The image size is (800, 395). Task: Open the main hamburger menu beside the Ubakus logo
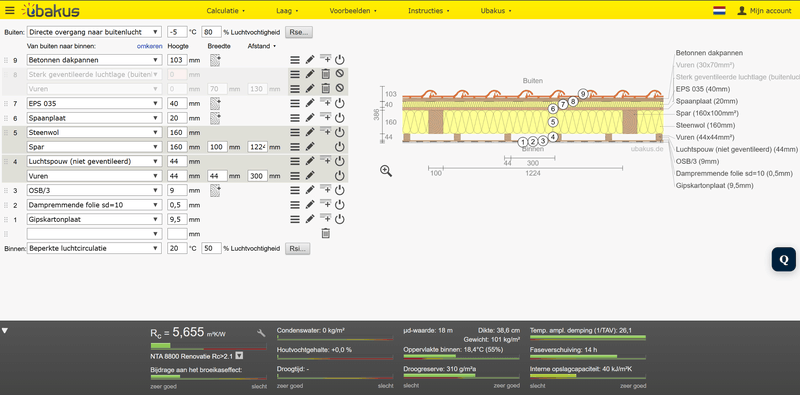point(10,10)
